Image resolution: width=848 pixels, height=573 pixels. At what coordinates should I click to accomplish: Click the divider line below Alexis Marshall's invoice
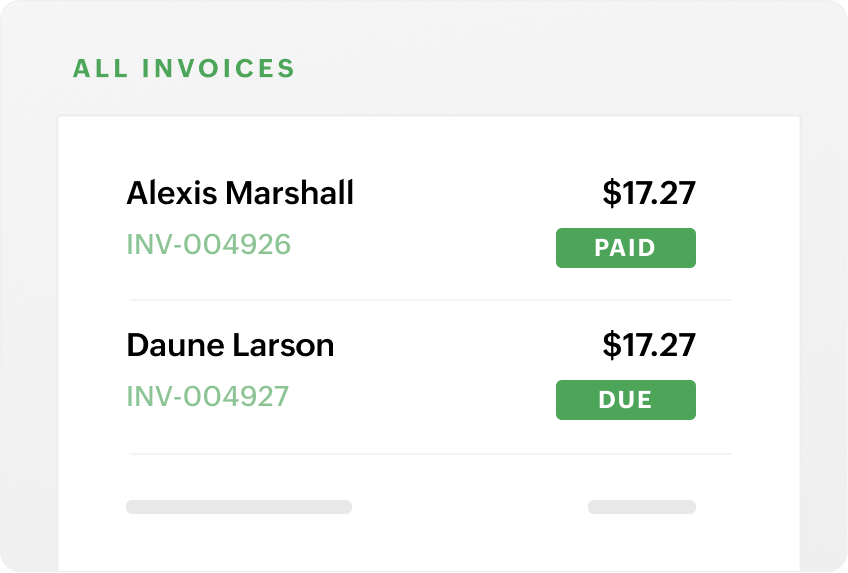click(430, 300)
